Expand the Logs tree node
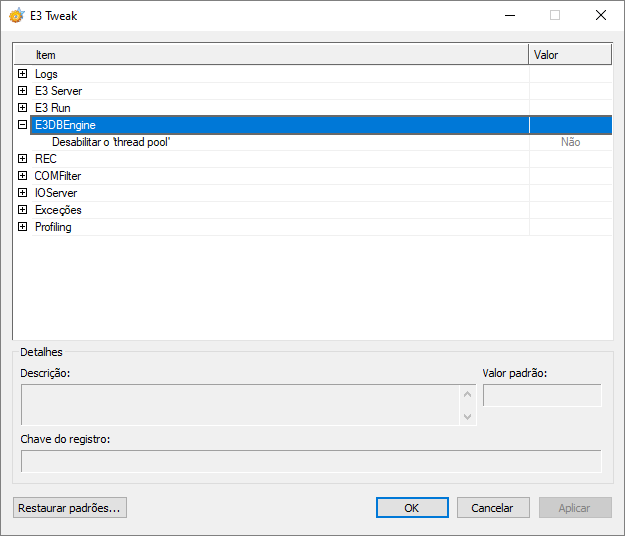This screenshot has width=625, height=536. 22,74
